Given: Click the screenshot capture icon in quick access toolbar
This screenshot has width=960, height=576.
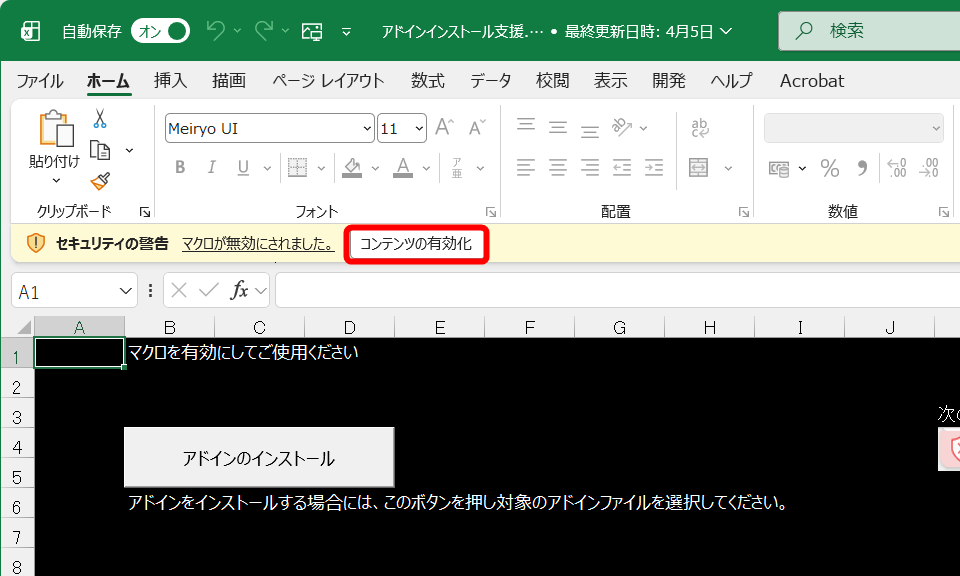Looking at the screenshot, I should coord(312,31).
